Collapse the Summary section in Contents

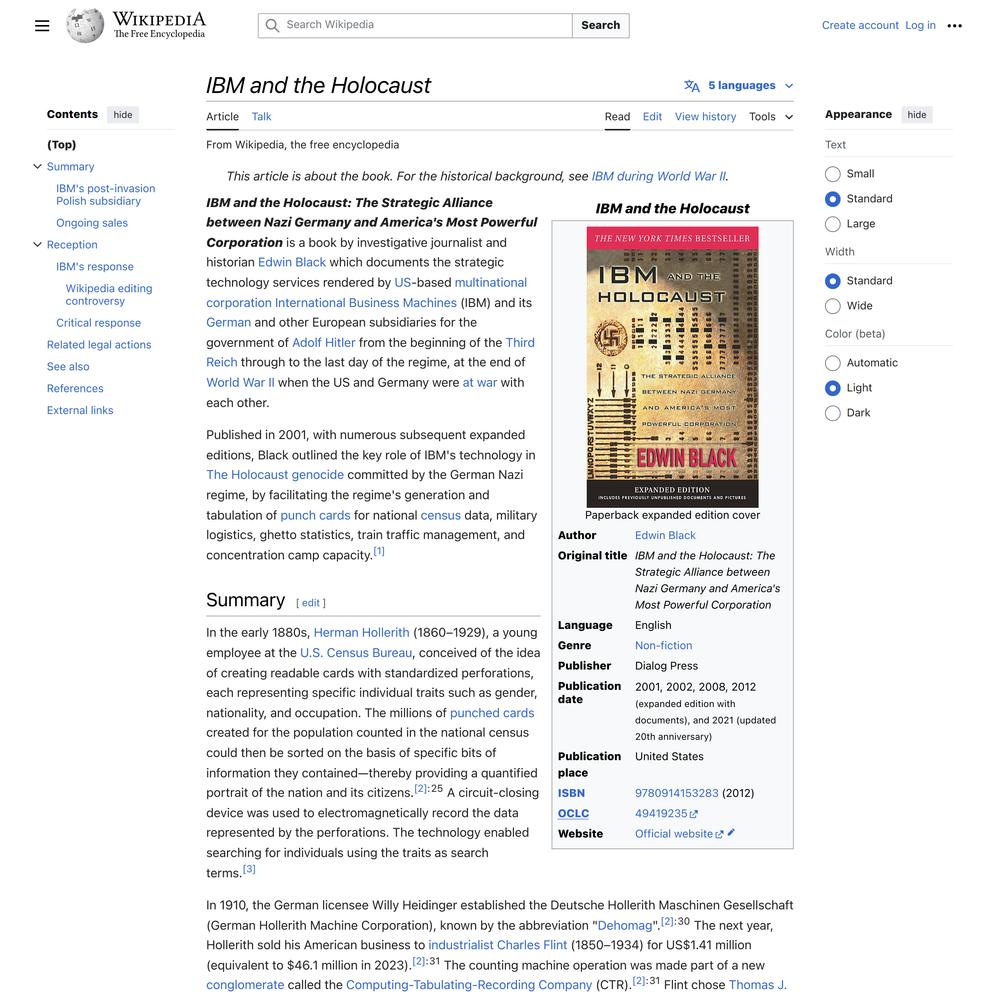pos(38,166)
